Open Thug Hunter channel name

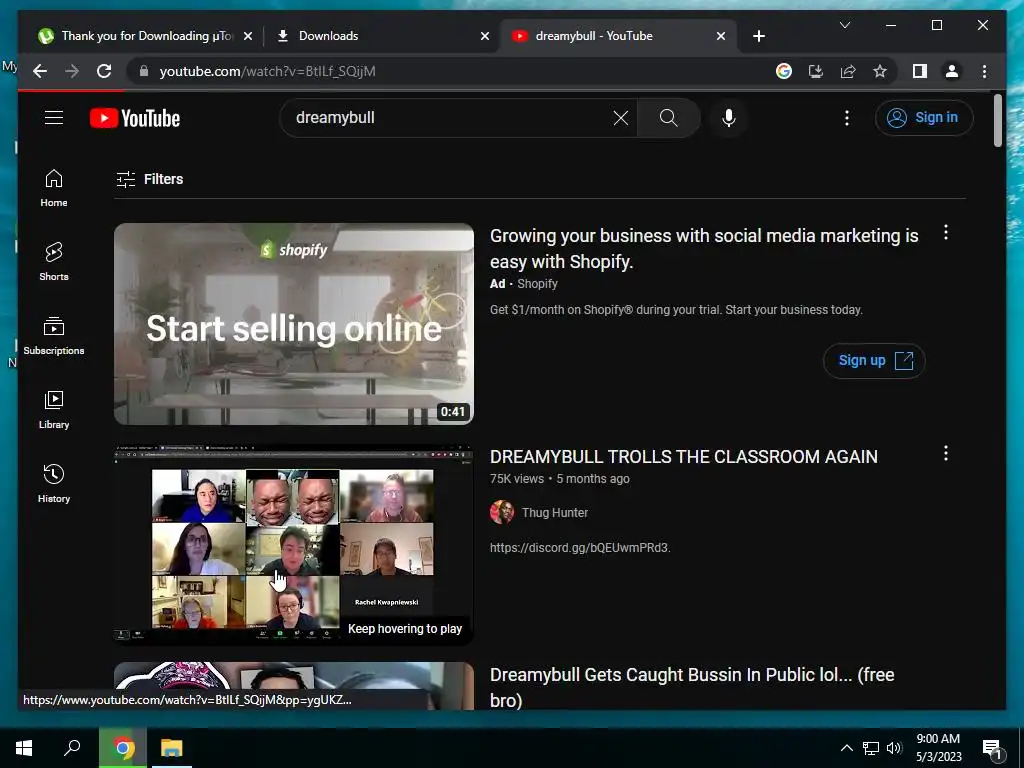[x=554, y=513]
